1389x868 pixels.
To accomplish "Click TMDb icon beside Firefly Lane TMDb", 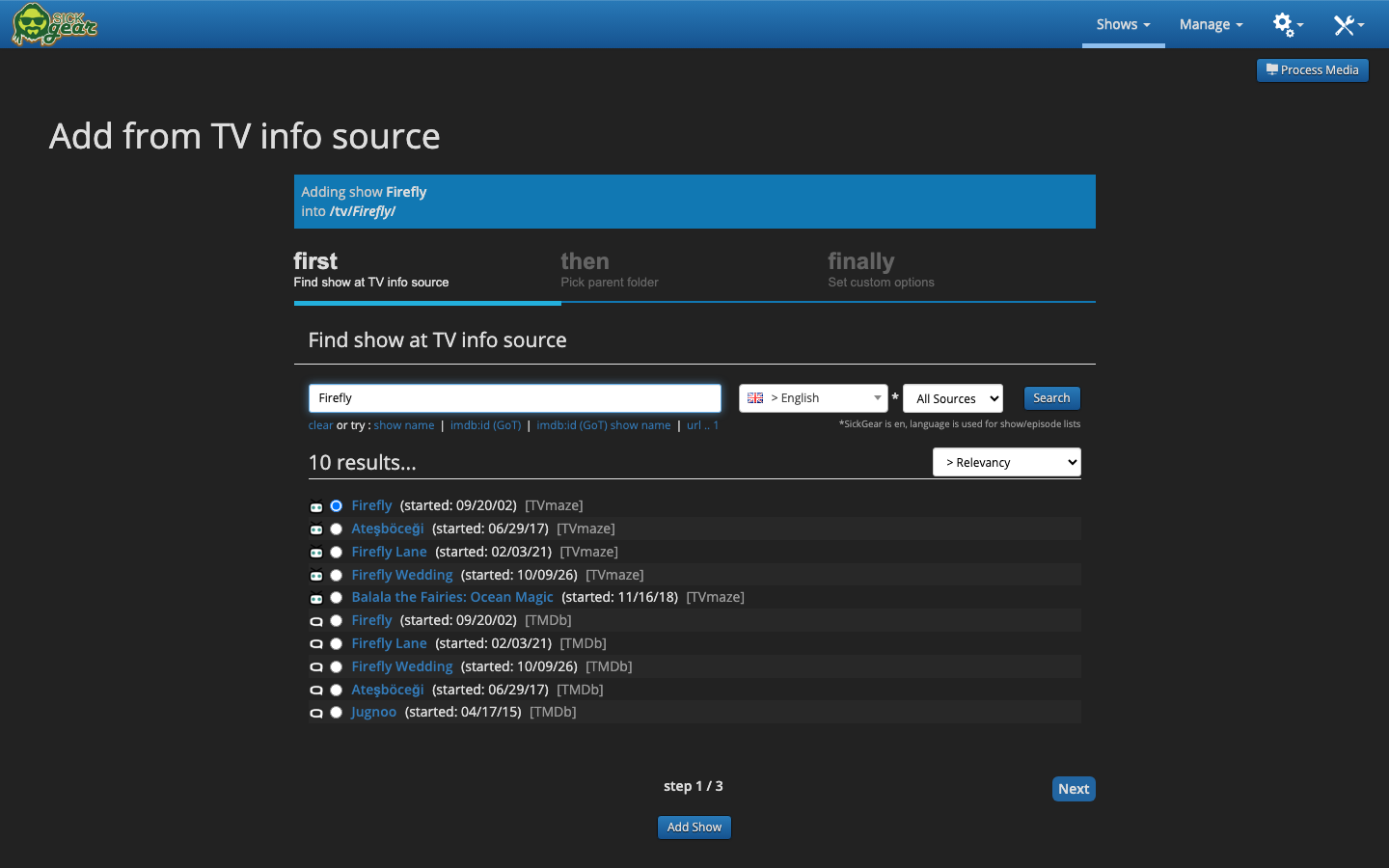I will click(315, 644).
